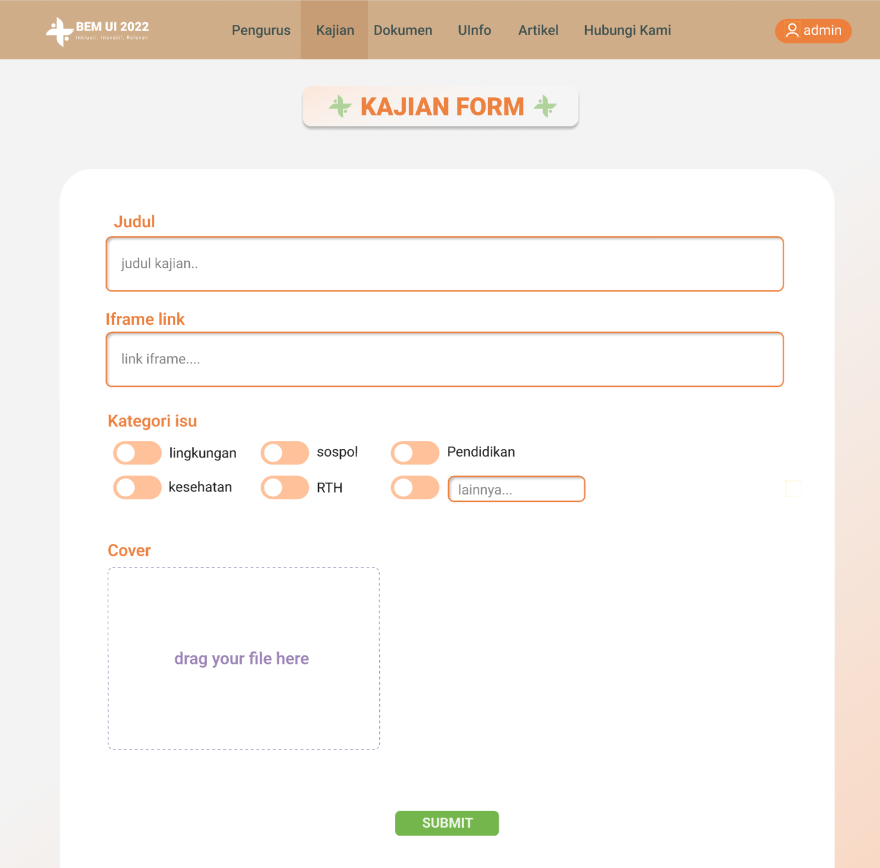The height and width of the screenshot is (868, 880).
Task: Click the left green sparkle icon in title
Action: point(340,107)
